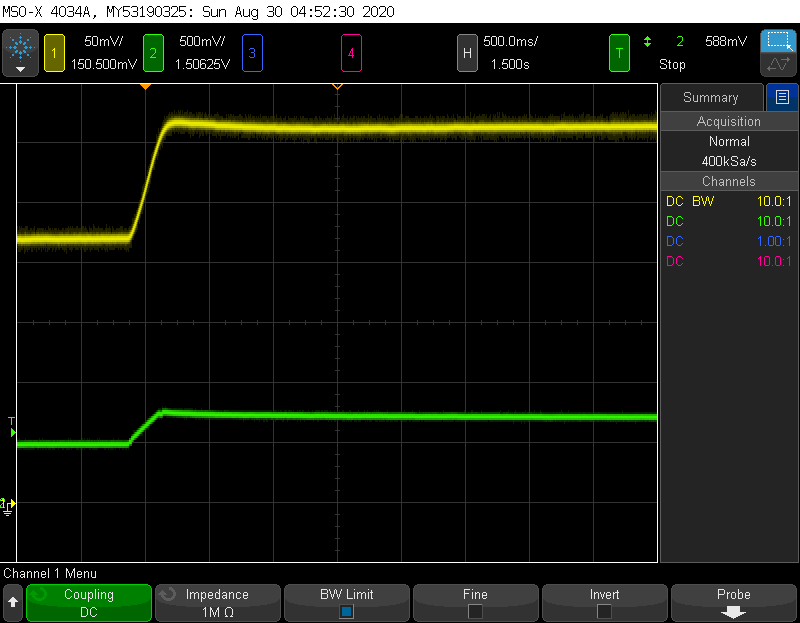Select the green channel 2 button
The height and width of the screenshot is (623, 800).
(153, 52)
